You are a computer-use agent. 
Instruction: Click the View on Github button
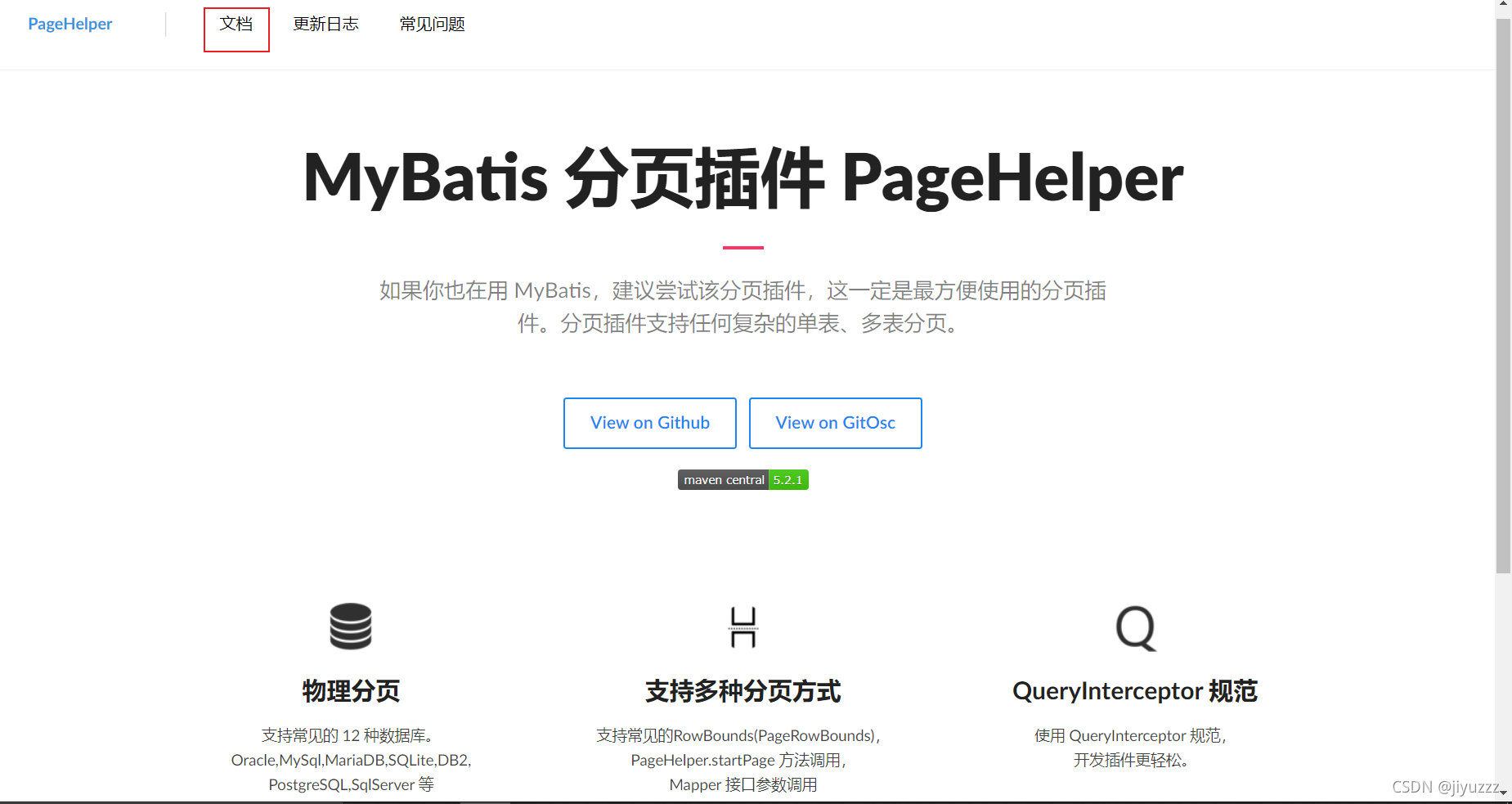point(649,423)
